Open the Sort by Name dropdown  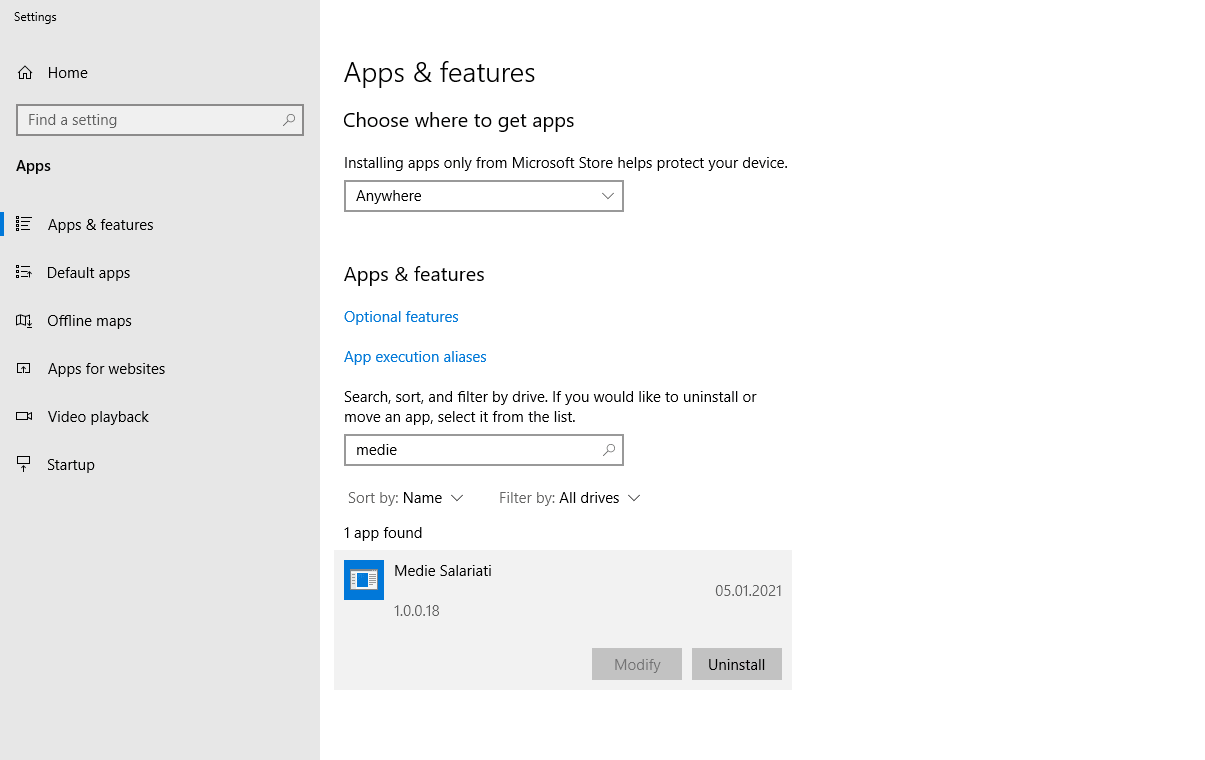(x=405, y=498)
